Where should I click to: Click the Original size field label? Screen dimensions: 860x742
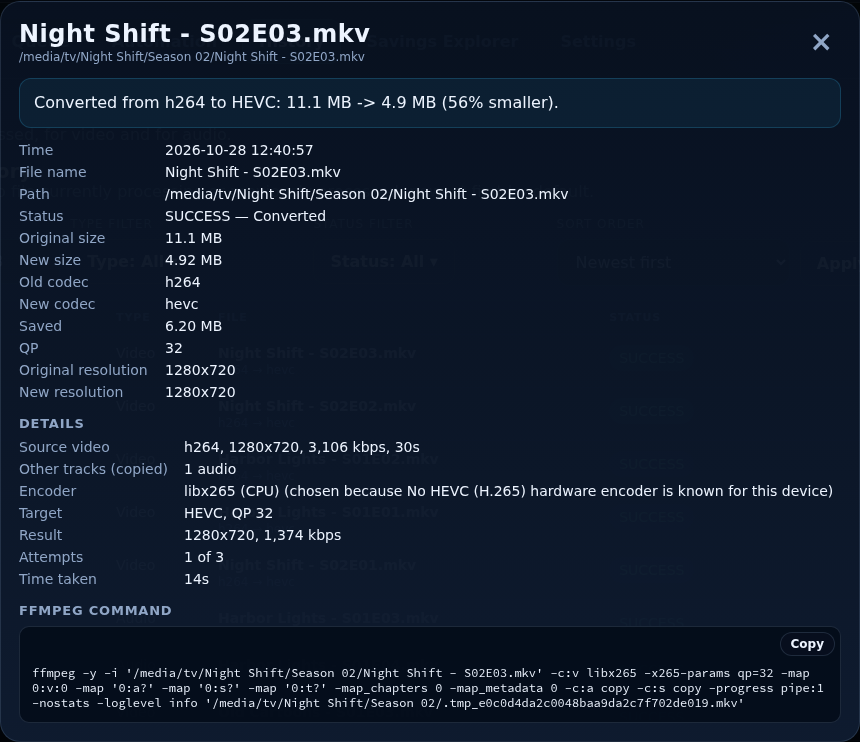62,238
